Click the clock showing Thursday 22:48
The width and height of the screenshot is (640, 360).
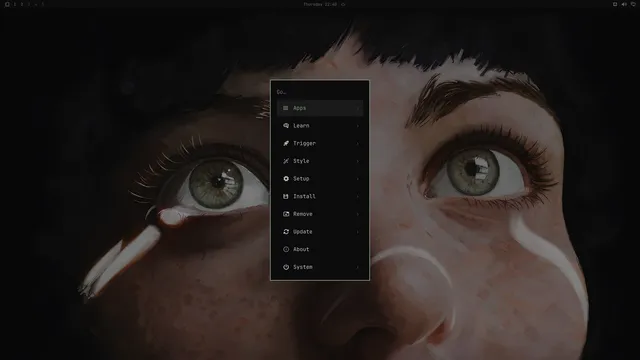320,4
